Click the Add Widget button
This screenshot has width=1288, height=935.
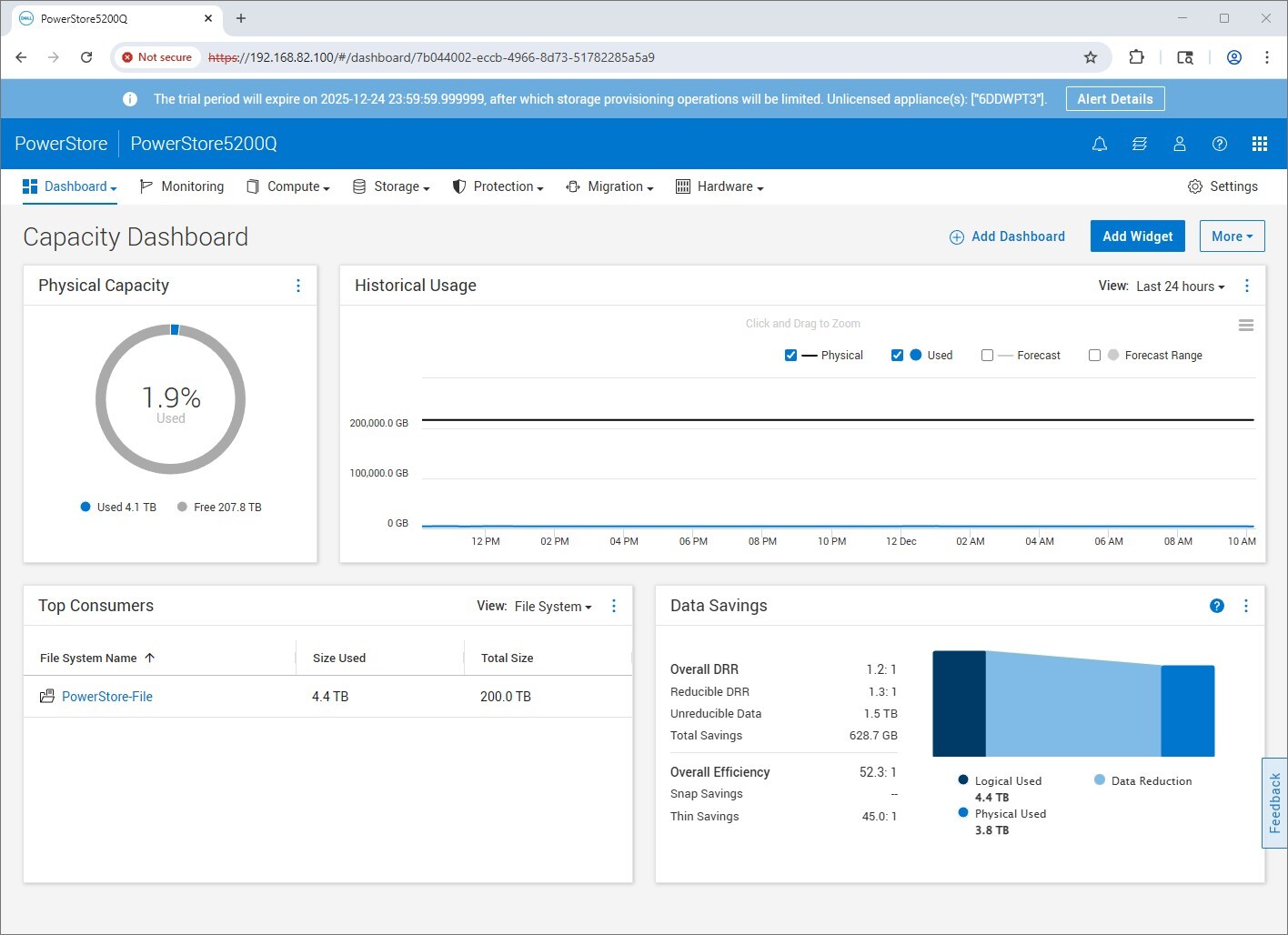pyautogui.click(x=1137, y=236)
